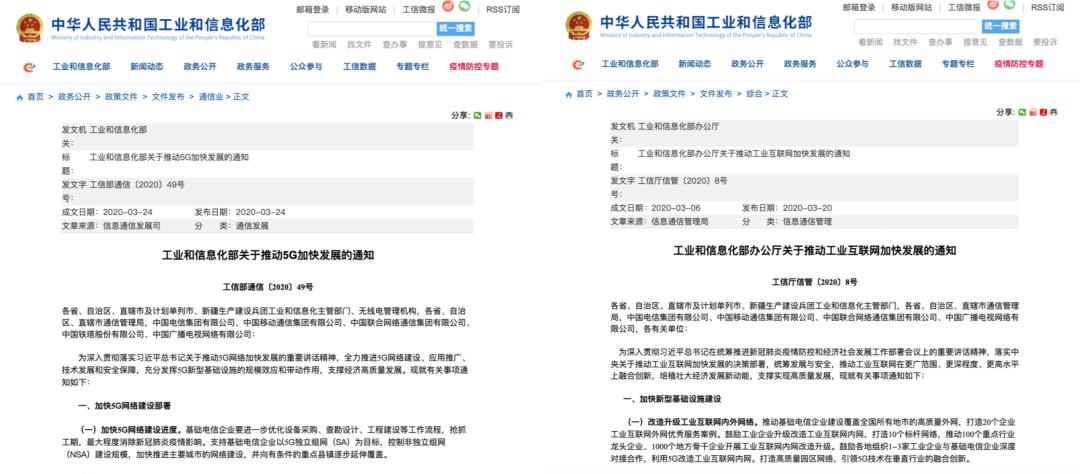The height and width of the screenshot is (474, 1080).
Task: Open RSS订阅 link on 5G notice page
Action: pos(503,10)
